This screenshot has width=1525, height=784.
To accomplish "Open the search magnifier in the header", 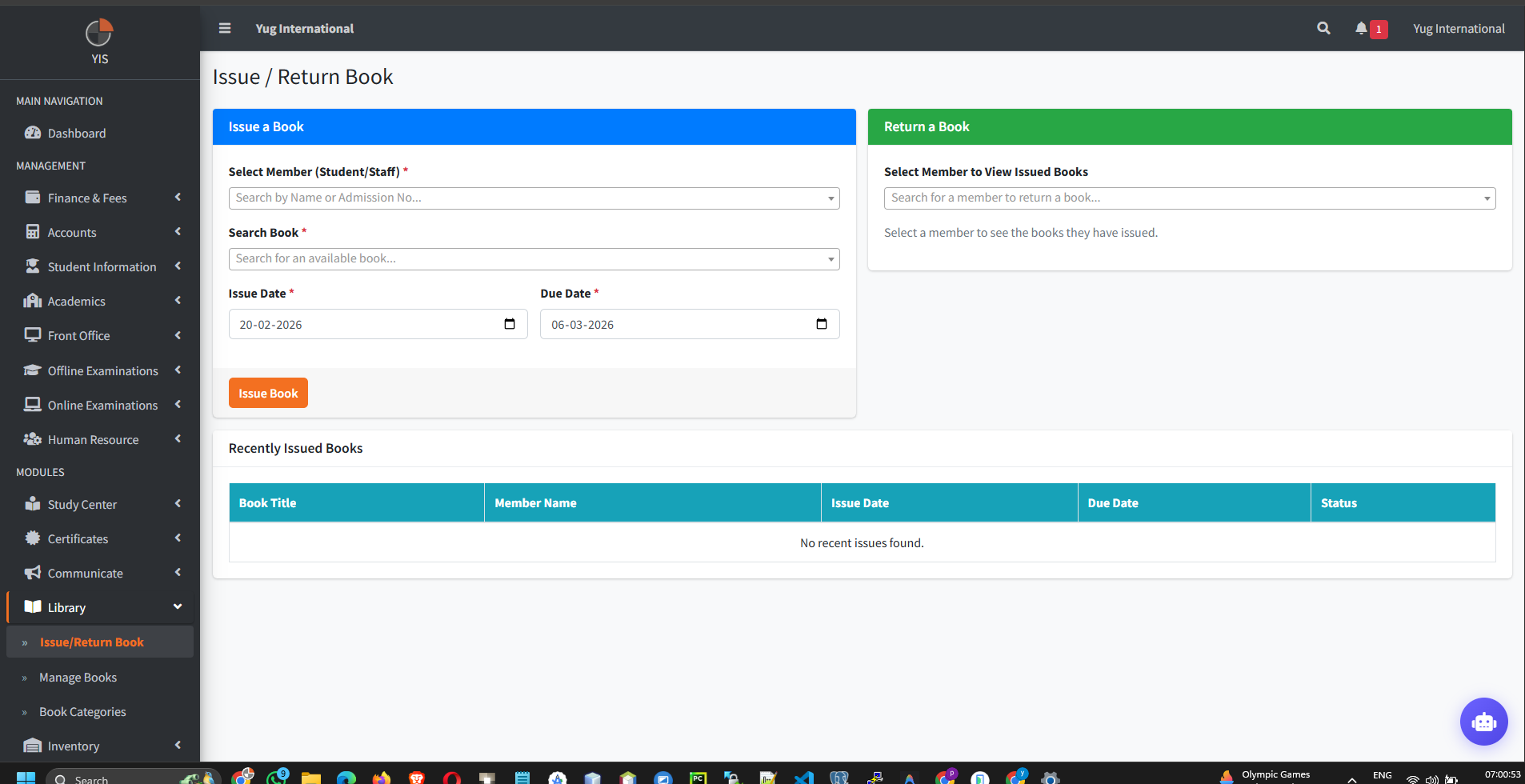I will pyautogui.click(x=1323, y=28).
